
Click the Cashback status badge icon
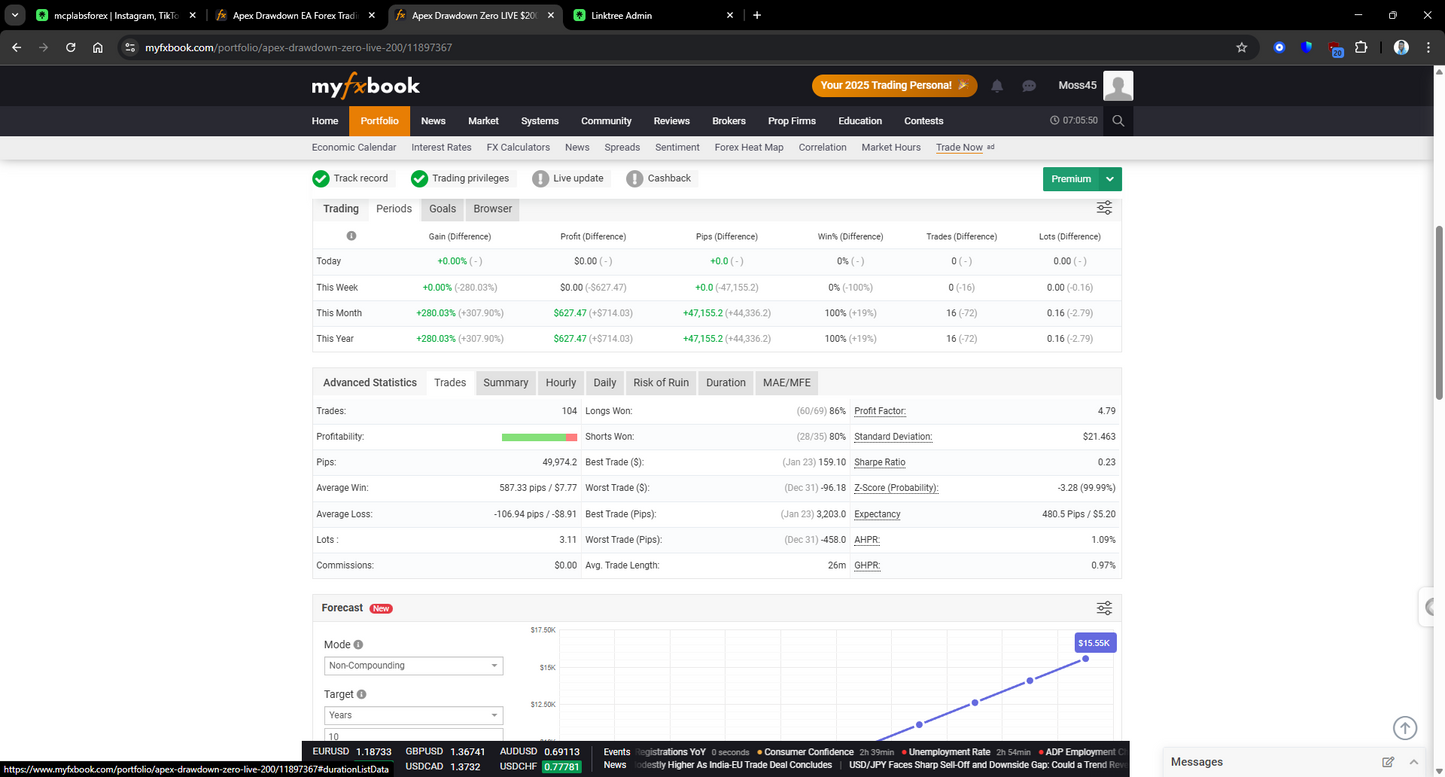(634, 178)
